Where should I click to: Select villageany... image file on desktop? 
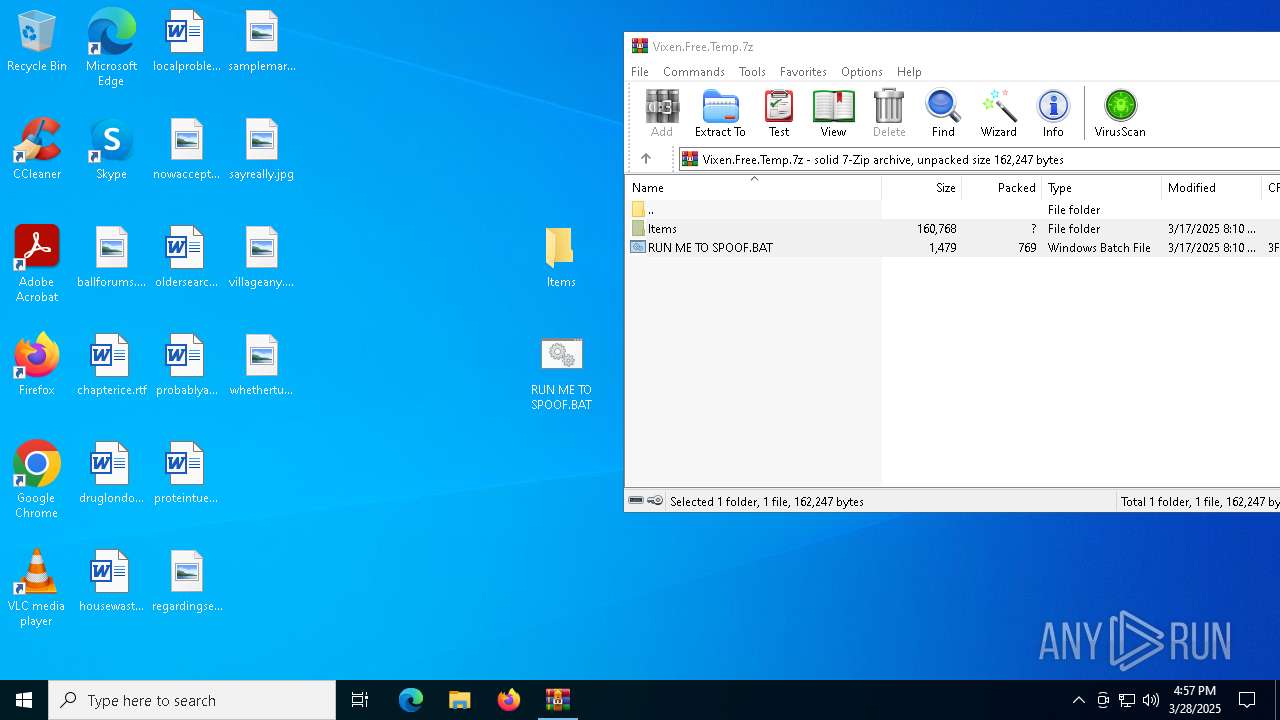coord(261,258)
